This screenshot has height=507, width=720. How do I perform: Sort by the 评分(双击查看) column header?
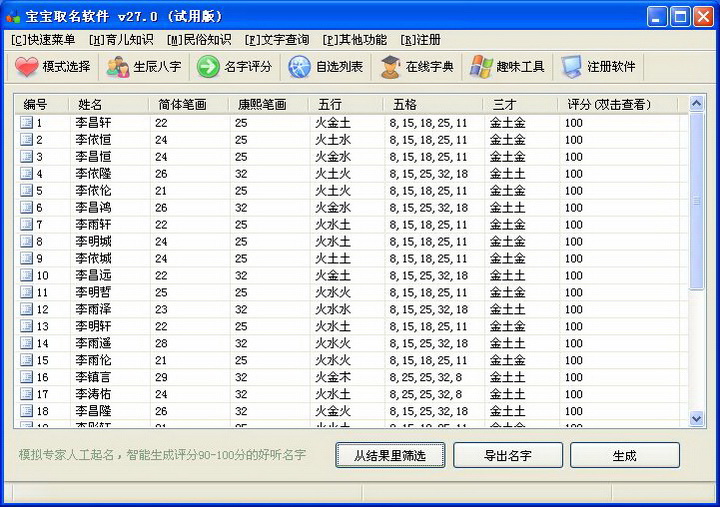click(618, 105)
